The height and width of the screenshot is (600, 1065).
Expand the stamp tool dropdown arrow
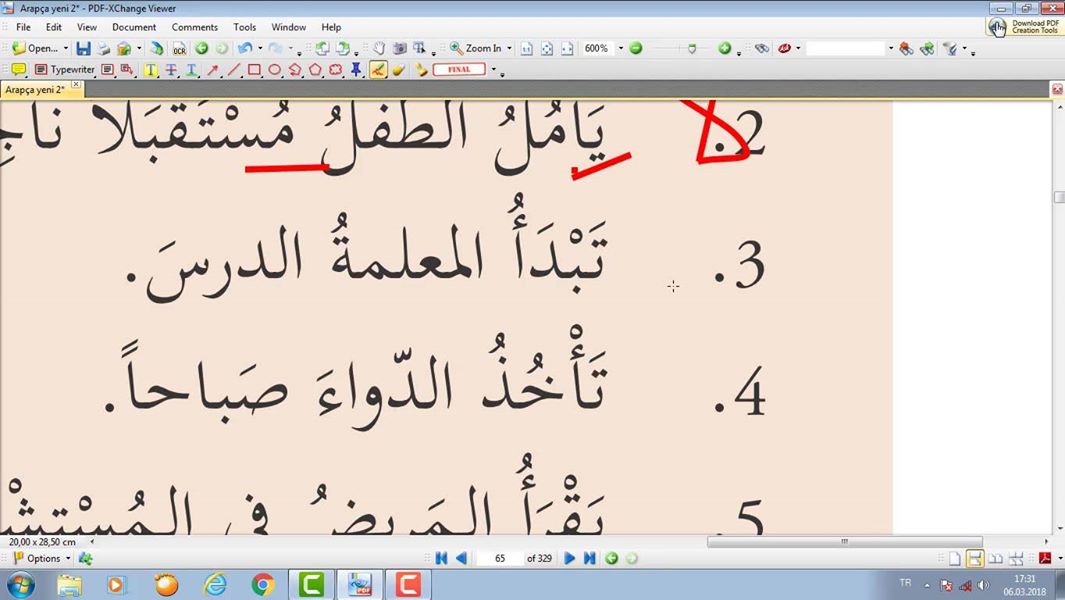(x=494, y=69)
